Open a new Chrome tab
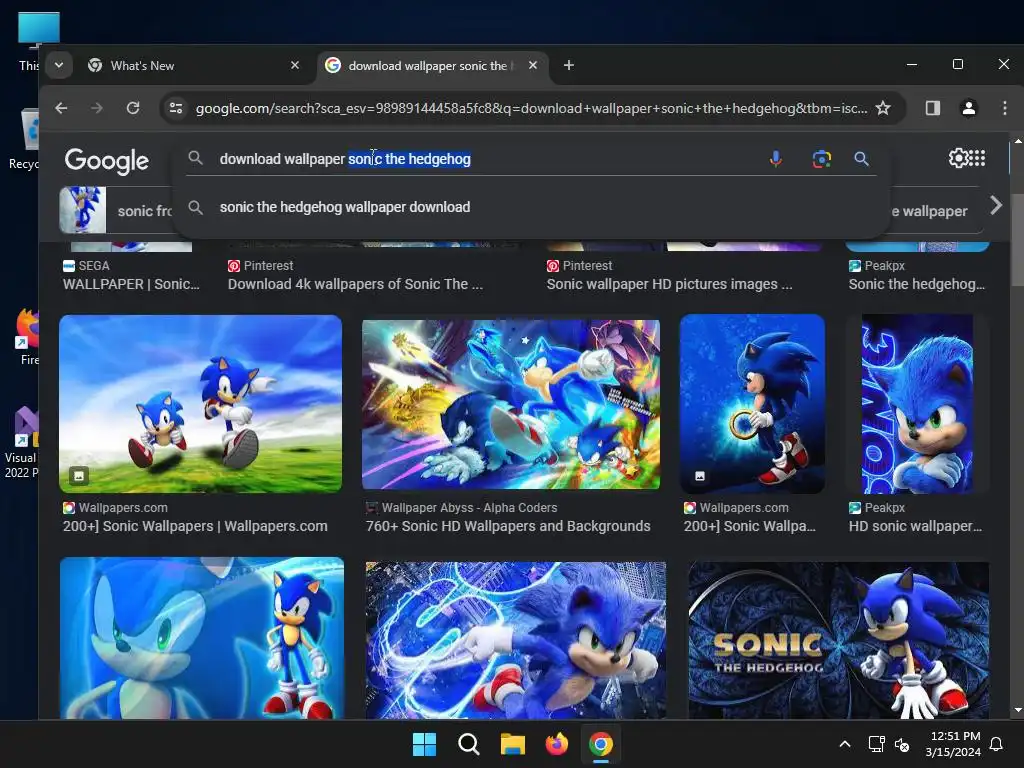 (x=569, y=65)
